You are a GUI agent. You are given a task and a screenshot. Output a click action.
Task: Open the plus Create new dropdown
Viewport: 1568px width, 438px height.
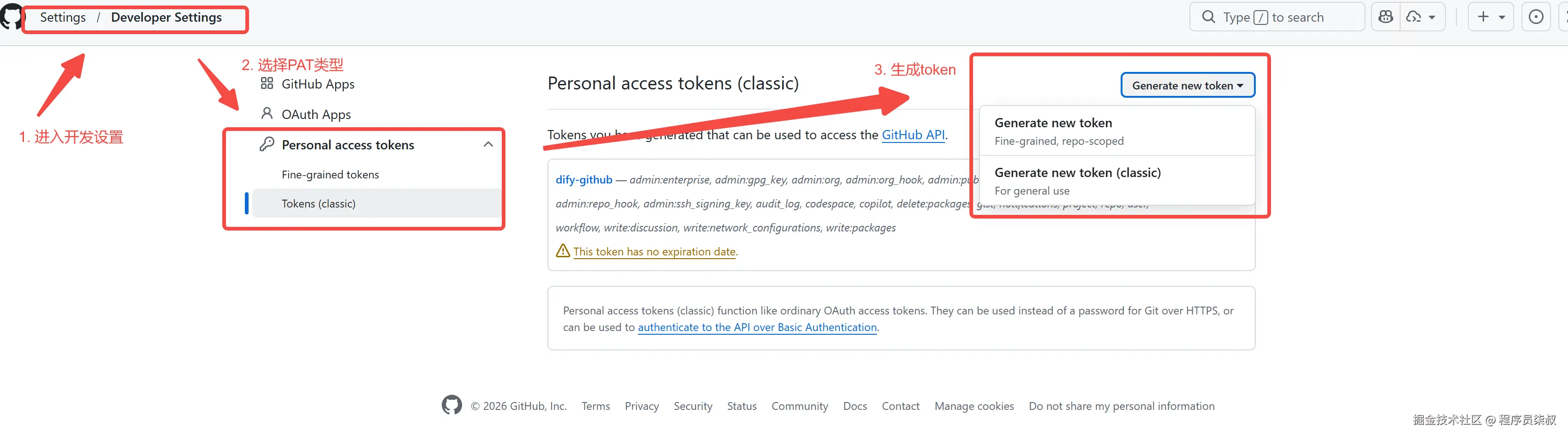pyautogui.click(x=1490, y=17)
